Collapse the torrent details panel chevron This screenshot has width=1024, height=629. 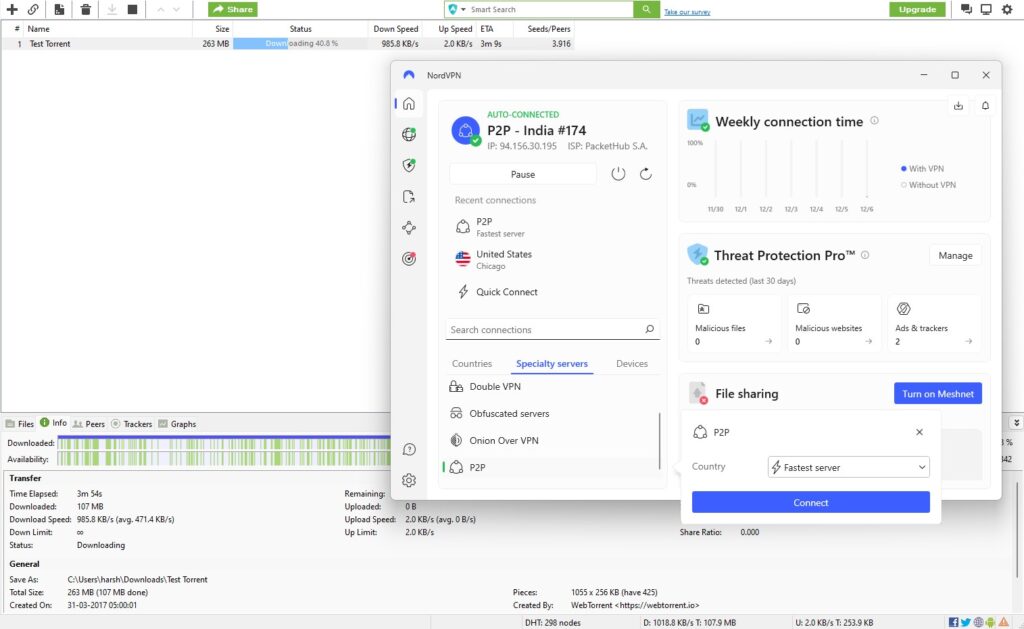[1016, 423]
